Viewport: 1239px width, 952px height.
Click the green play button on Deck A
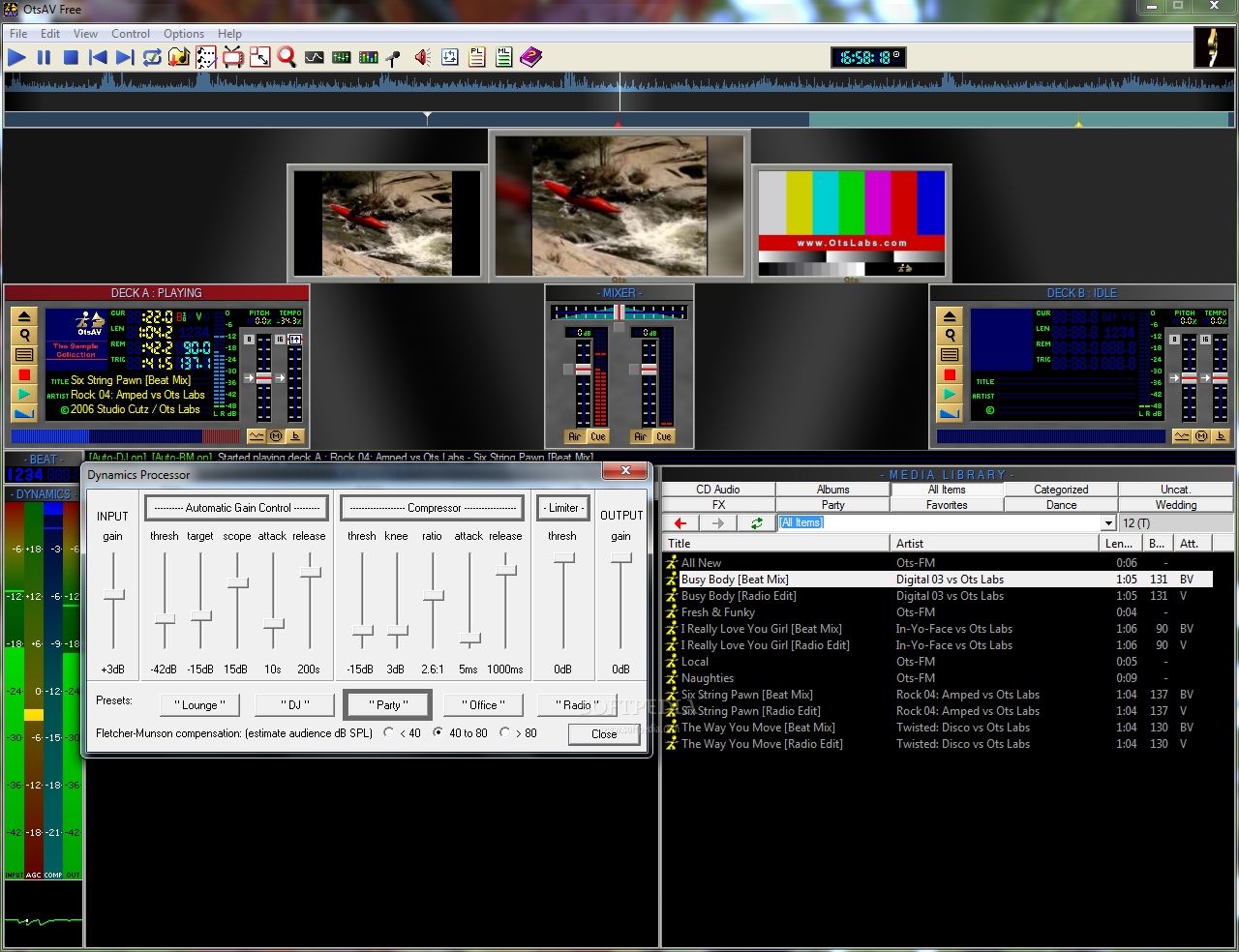24,394
